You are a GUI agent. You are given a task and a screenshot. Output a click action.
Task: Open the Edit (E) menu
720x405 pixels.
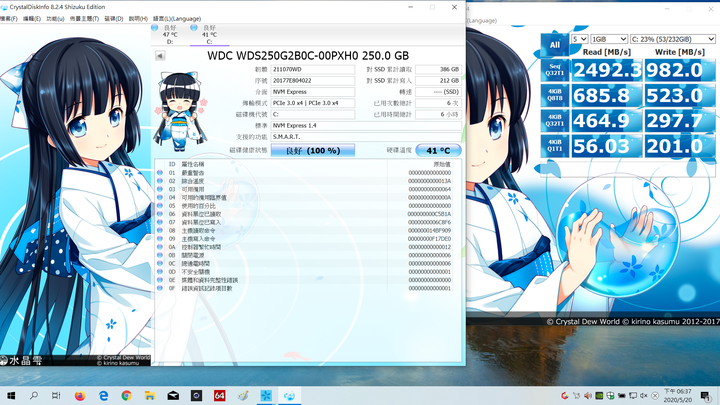(32, 19)
